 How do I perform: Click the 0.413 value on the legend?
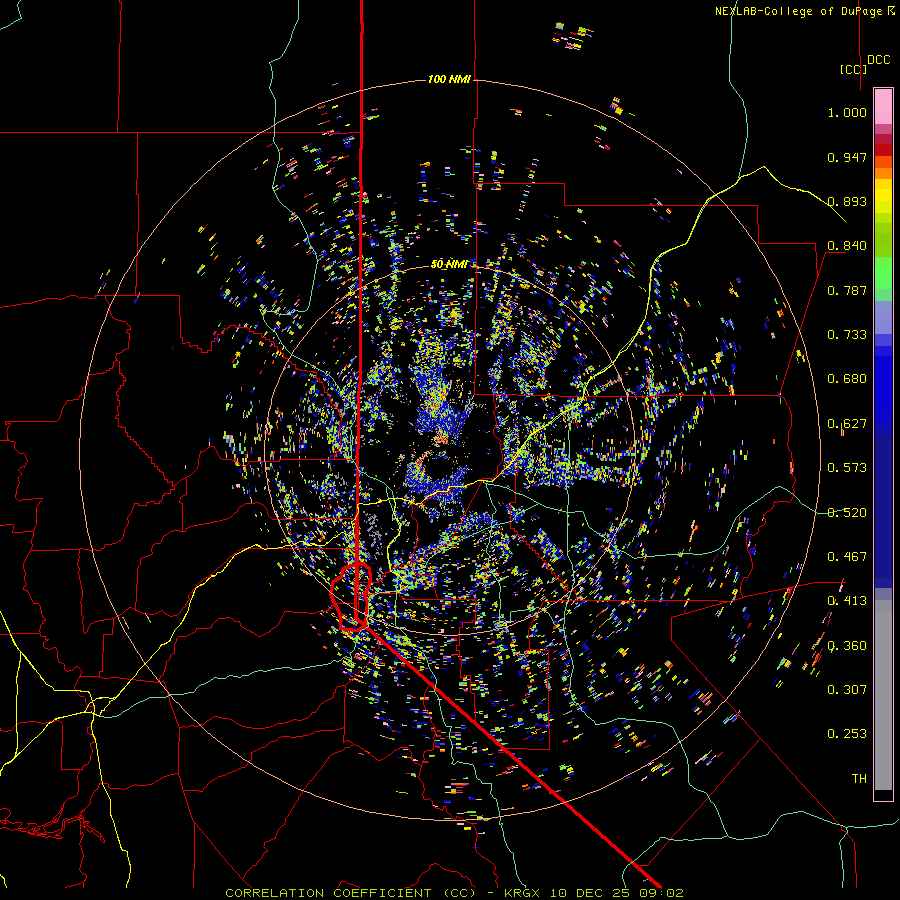[x=847, y=601]
